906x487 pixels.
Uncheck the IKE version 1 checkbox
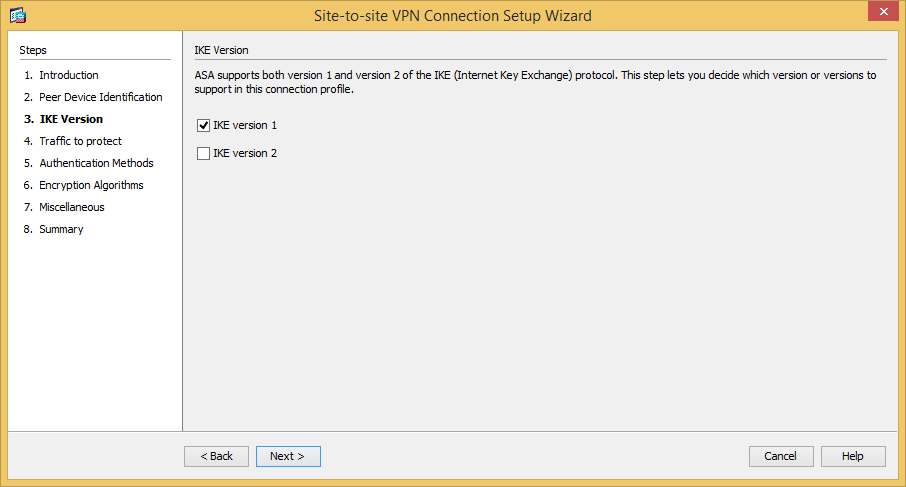(203, 125)
